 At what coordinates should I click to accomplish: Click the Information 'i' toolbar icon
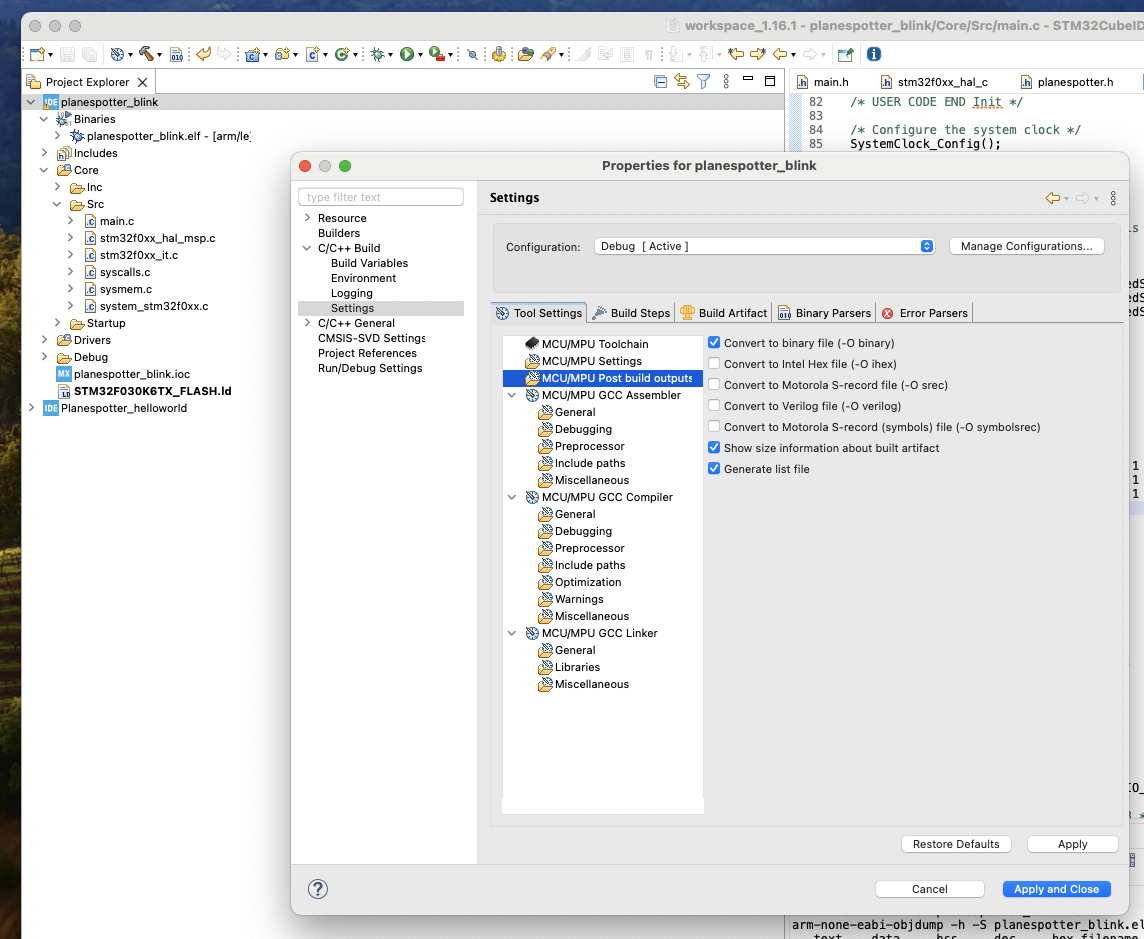tap(873, 54)
